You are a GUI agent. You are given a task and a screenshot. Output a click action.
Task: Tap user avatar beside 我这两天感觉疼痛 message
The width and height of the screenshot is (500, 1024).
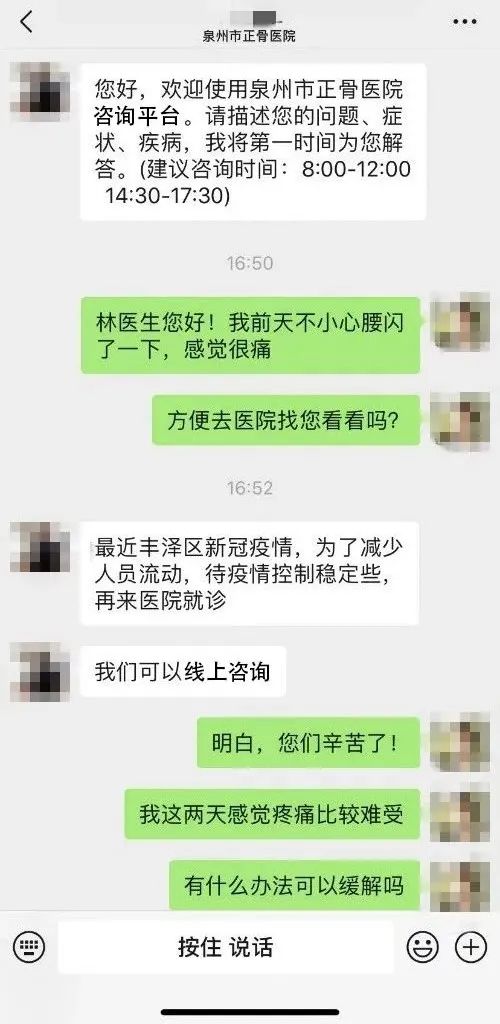point(460,812)
